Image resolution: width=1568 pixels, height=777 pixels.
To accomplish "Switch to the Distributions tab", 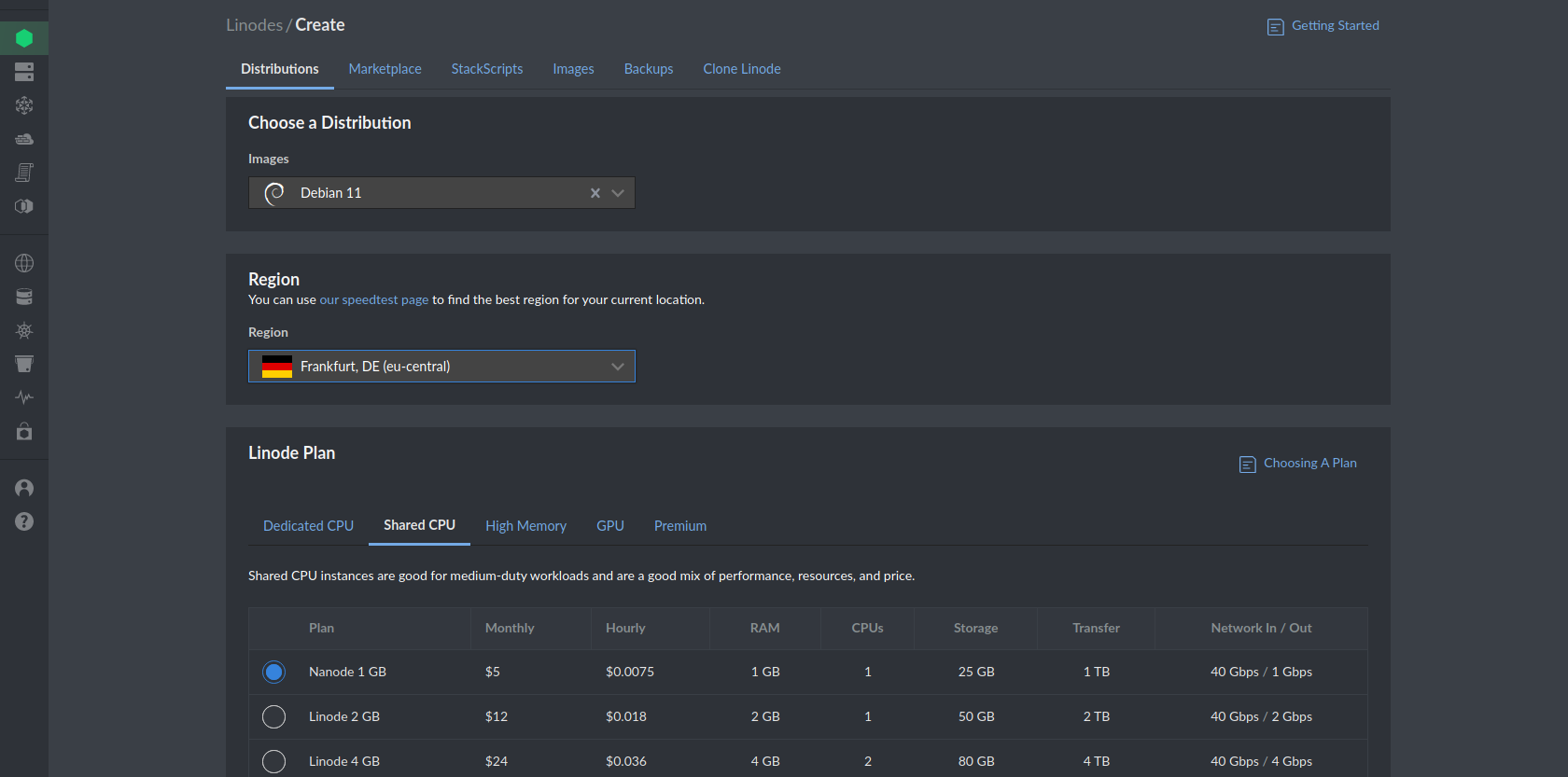I will point(280,69).
